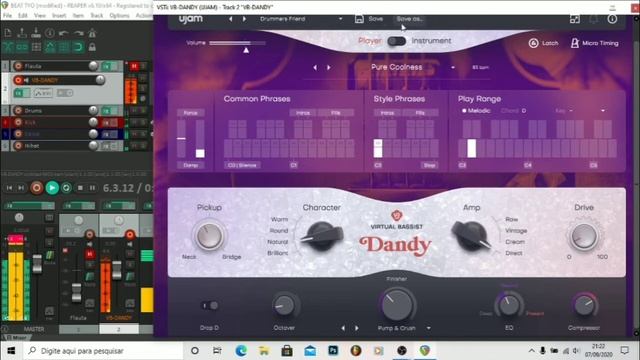Click the Damp button below the sliders
Viewport: 640px width, 360px height.
click(191, 165)
